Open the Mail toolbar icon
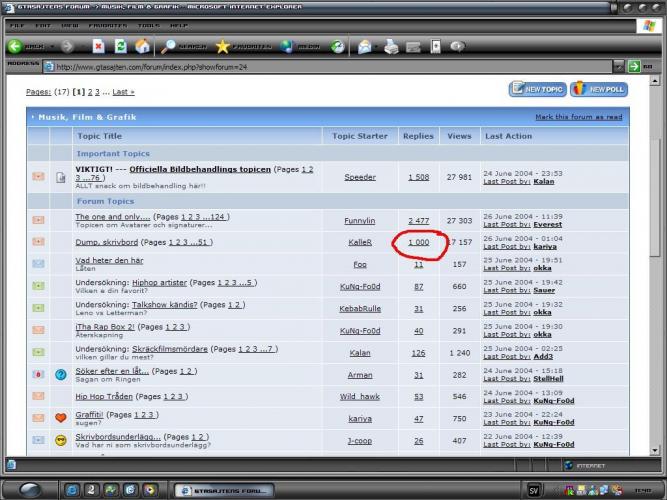 (365, 46)
